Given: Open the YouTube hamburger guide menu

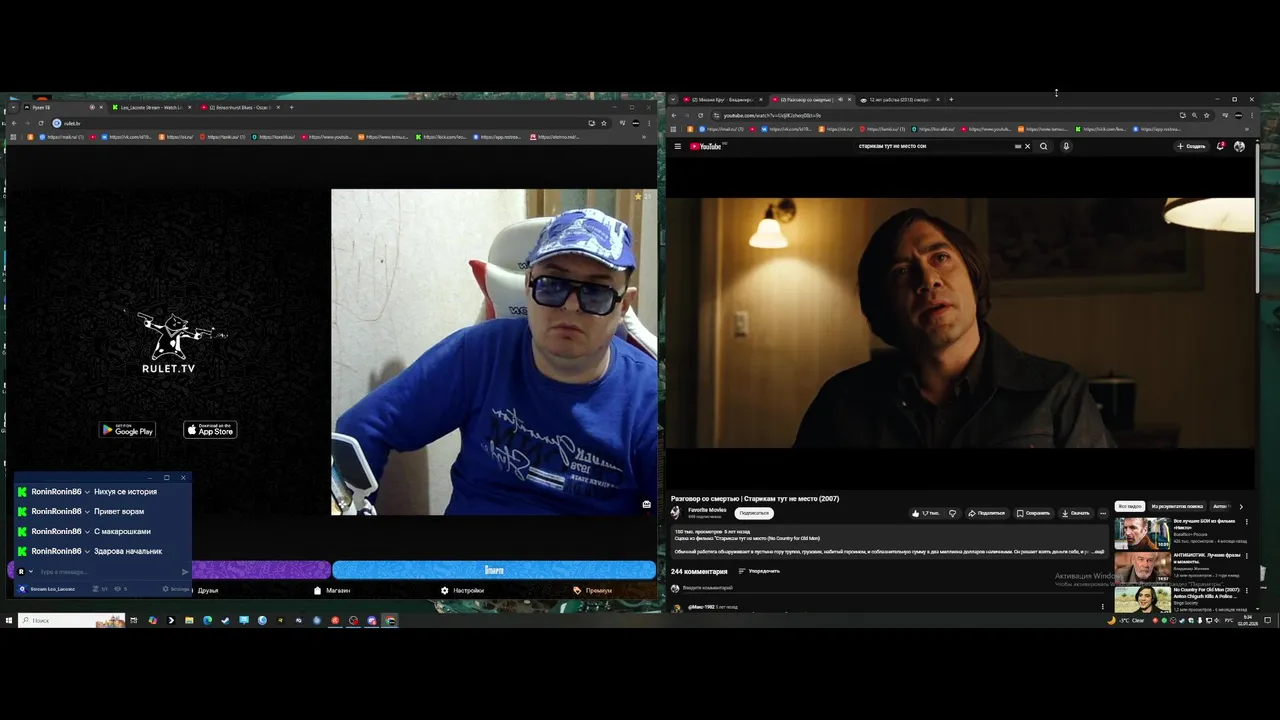Looking at the screenshot, I should click(678, 146).
